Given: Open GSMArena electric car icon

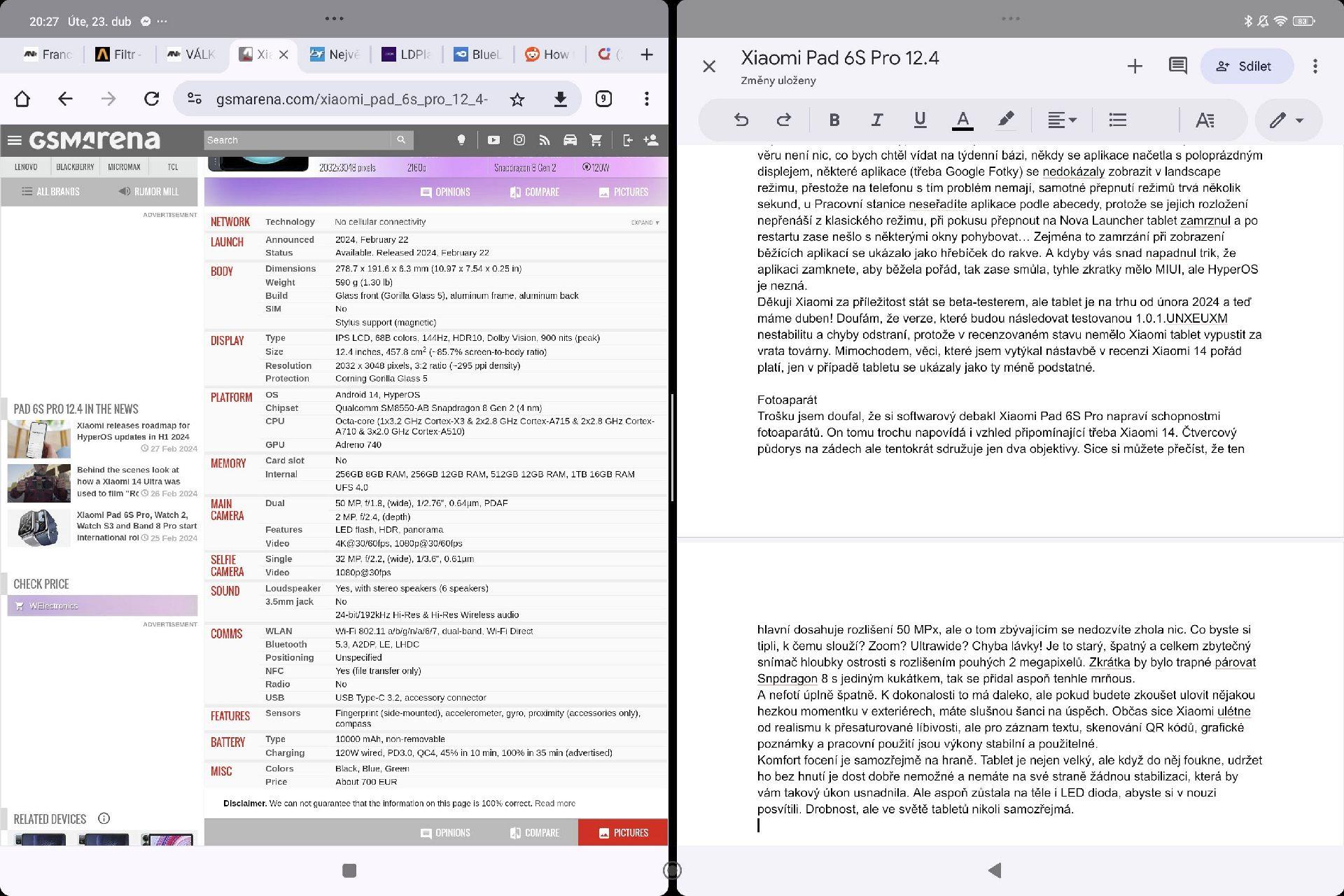Looking at the screenshot, I should pos(570,140).
